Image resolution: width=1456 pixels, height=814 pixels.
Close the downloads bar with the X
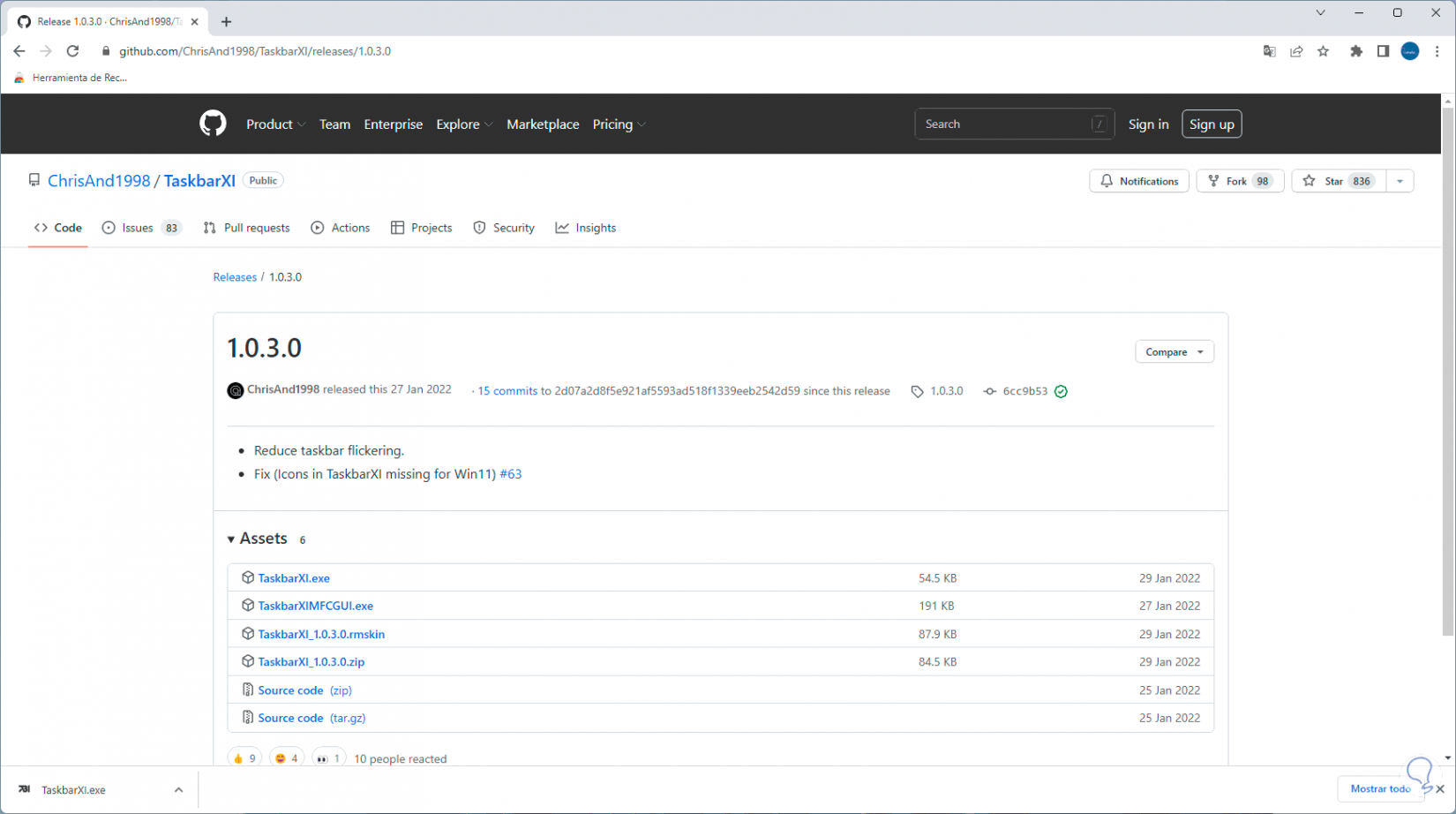[1440, 788]
